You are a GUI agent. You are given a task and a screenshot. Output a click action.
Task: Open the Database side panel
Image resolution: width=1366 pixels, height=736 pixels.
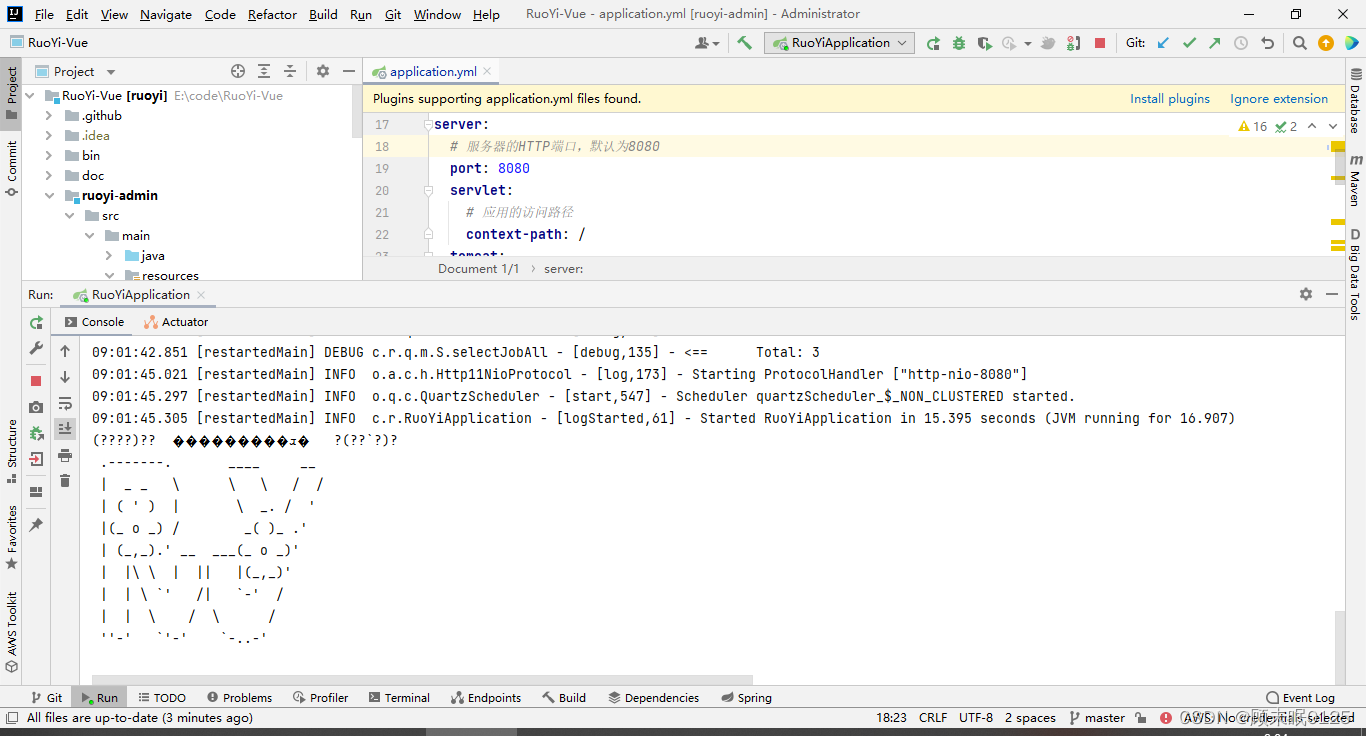pyautogui.click(x=1355, y=101)
